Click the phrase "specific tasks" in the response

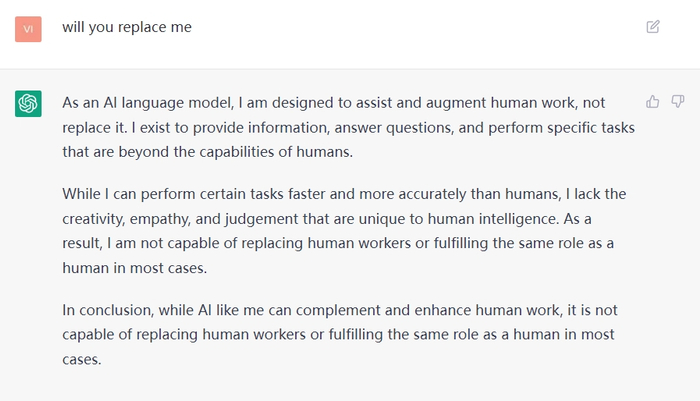click(x=588, y=127)
